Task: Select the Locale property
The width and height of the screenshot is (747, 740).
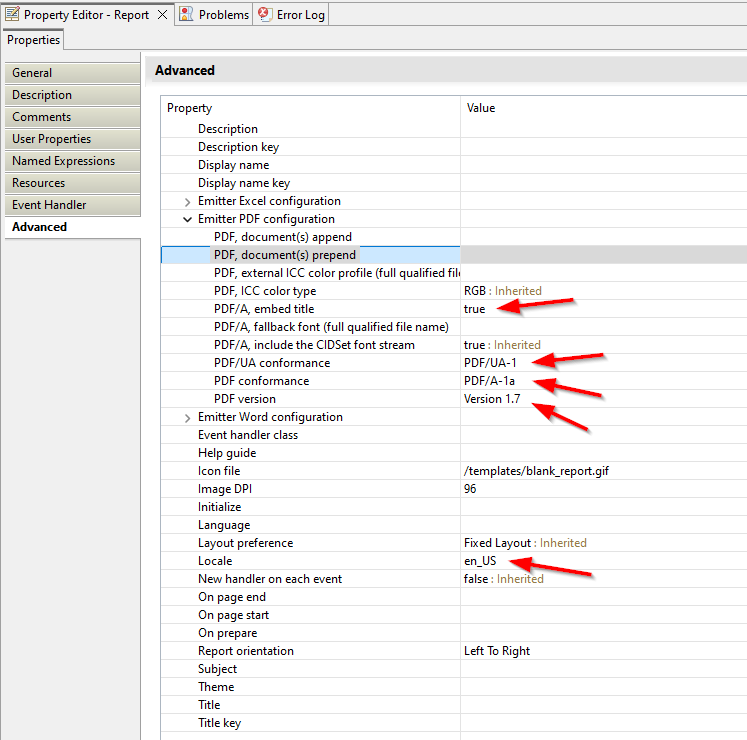Action: coord(215,561)
